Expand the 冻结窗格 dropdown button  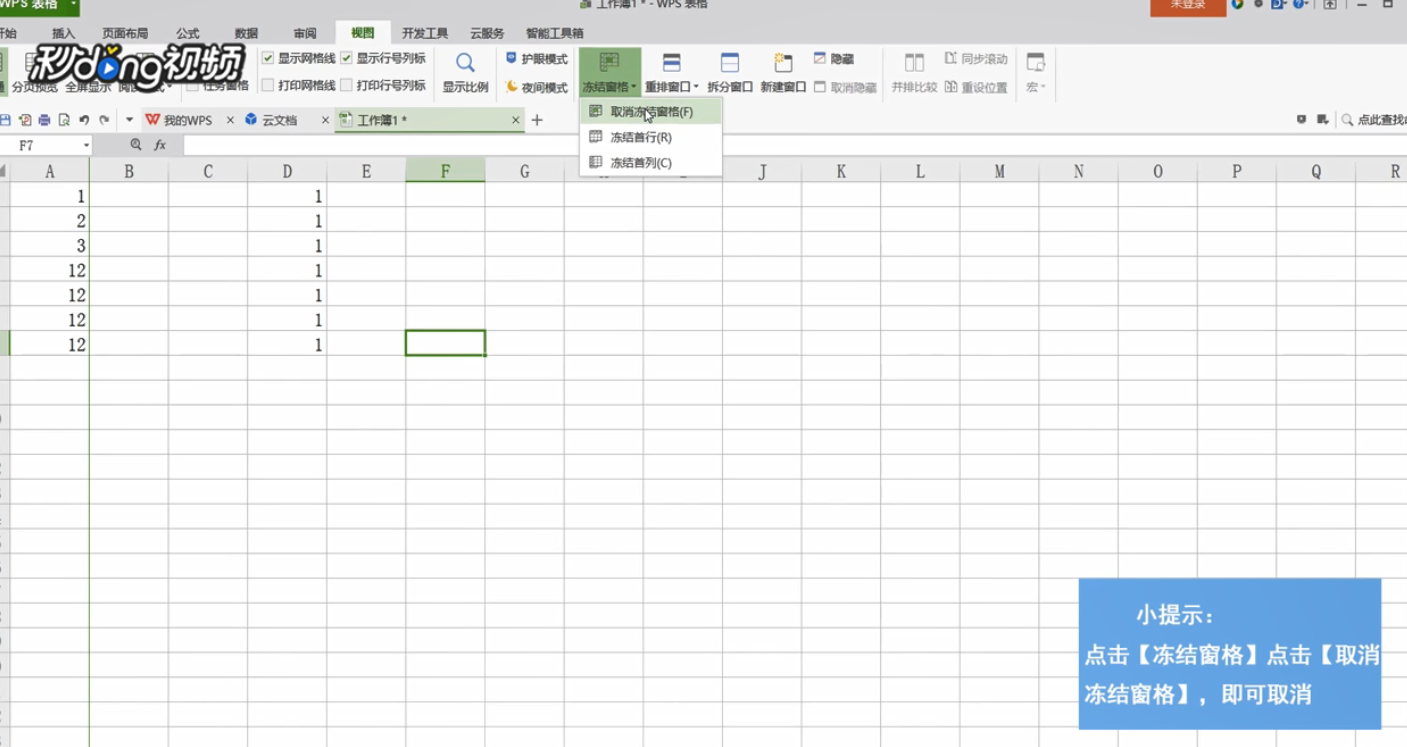[x=609, y=87]
